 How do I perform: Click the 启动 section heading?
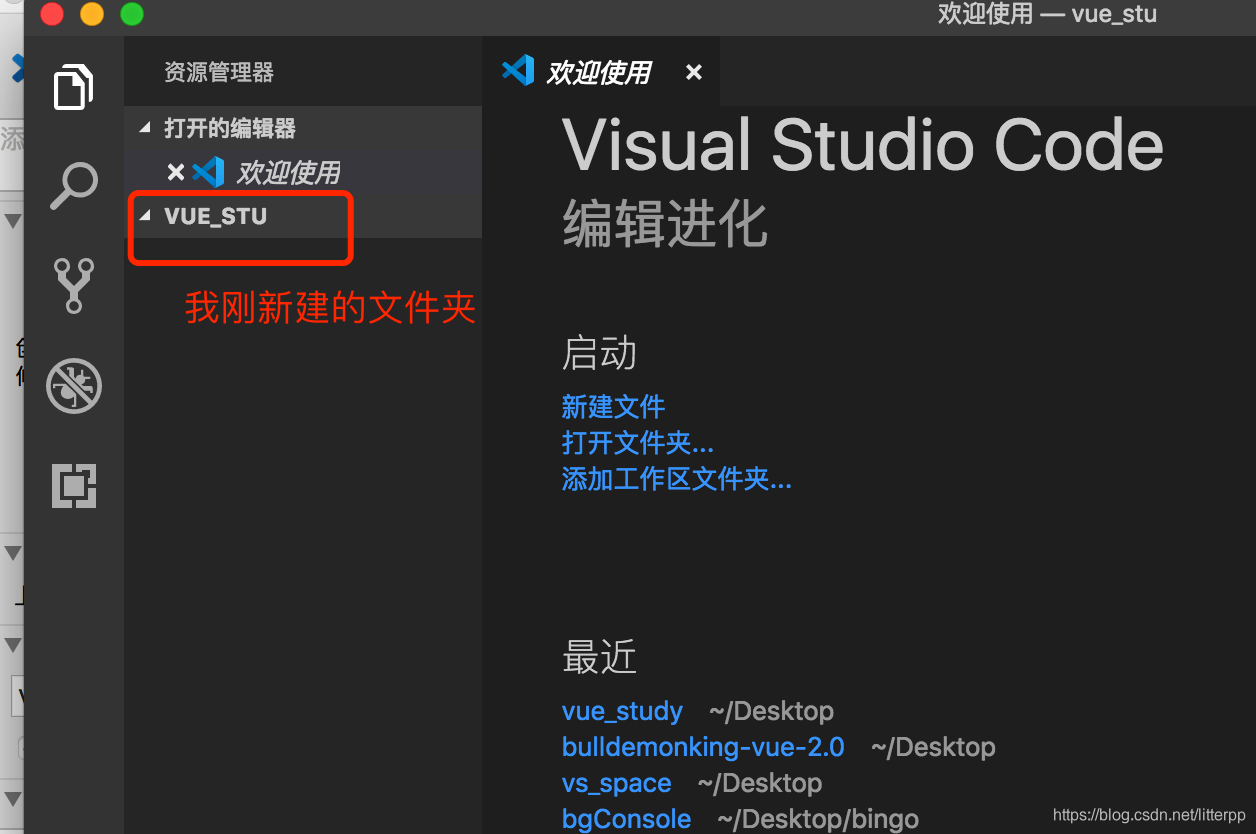600,353
